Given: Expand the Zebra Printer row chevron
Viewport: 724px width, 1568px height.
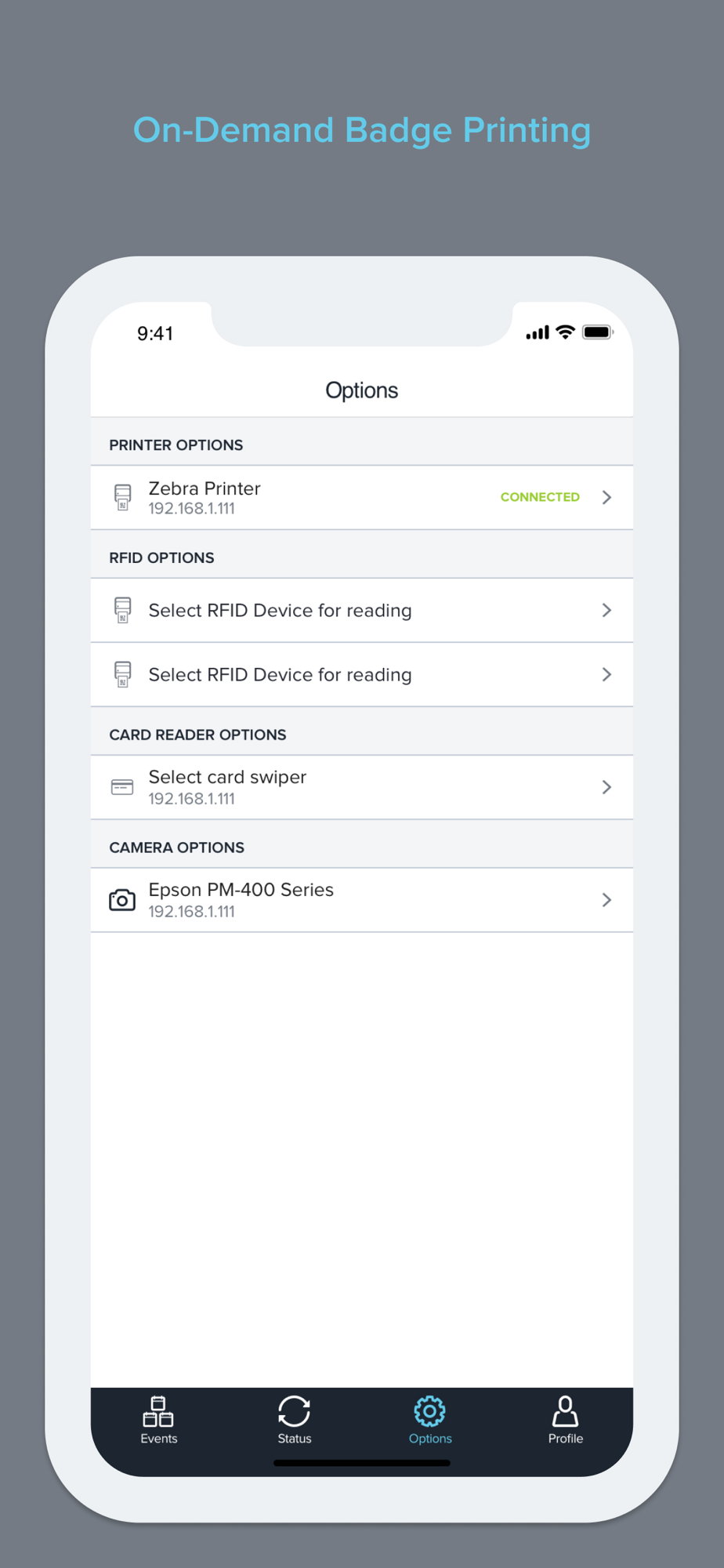Looking at the screenshot, I should tap(606, 498).
